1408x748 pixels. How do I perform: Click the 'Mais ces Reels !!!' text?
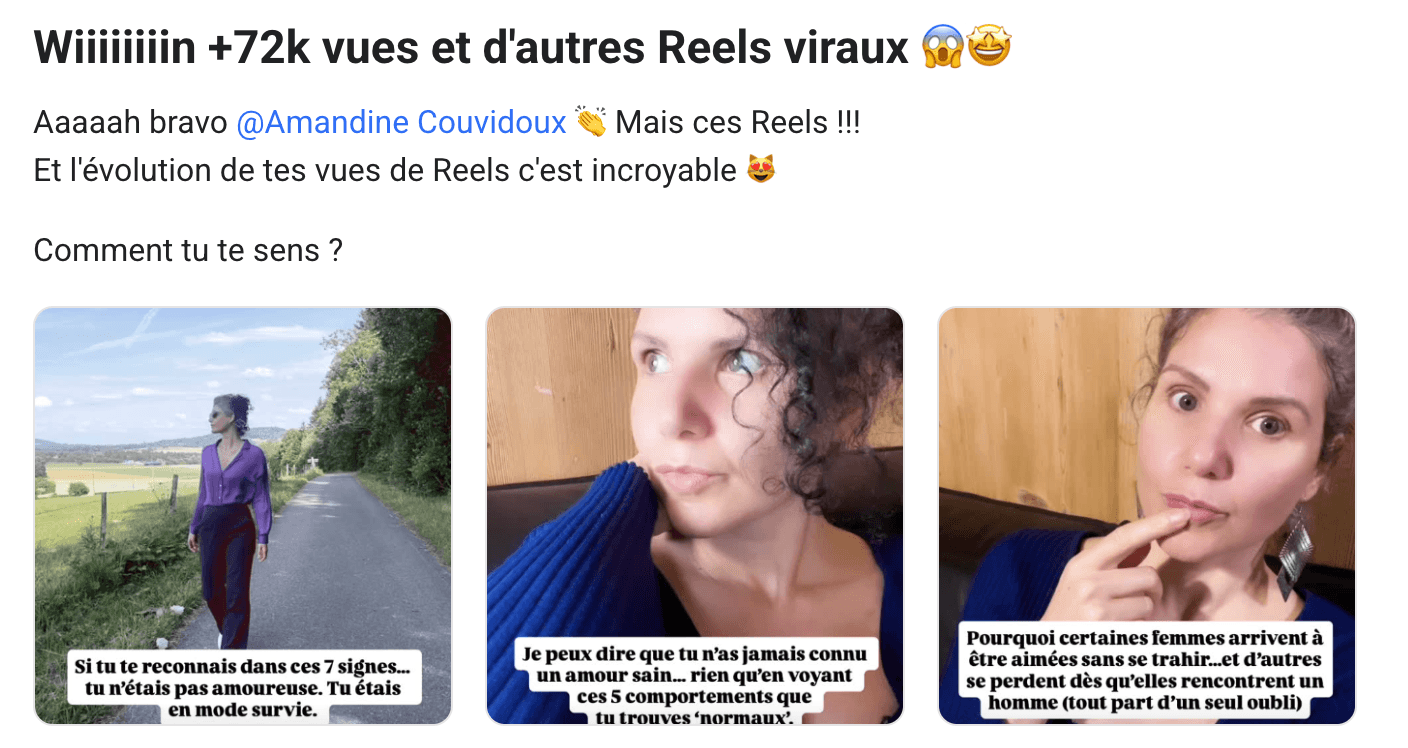tap(738, 123)
